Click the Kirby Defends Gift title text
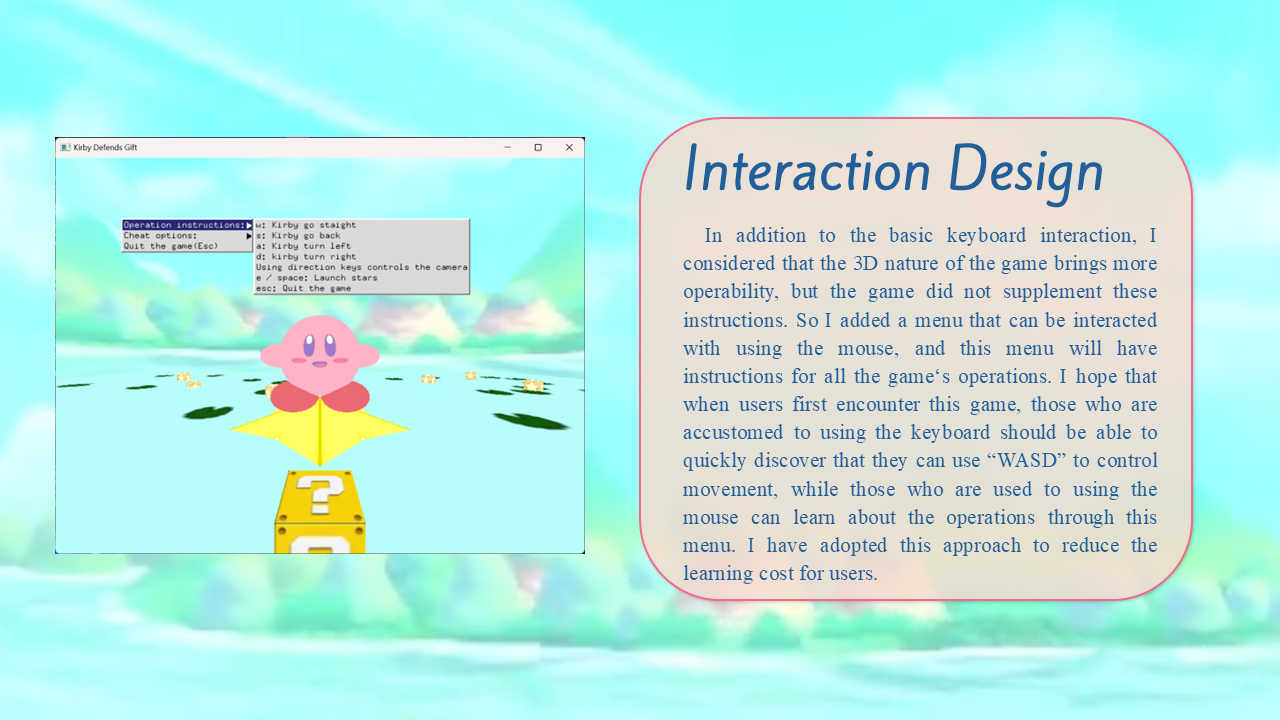The image size is (1280, 720). [105, 147]
